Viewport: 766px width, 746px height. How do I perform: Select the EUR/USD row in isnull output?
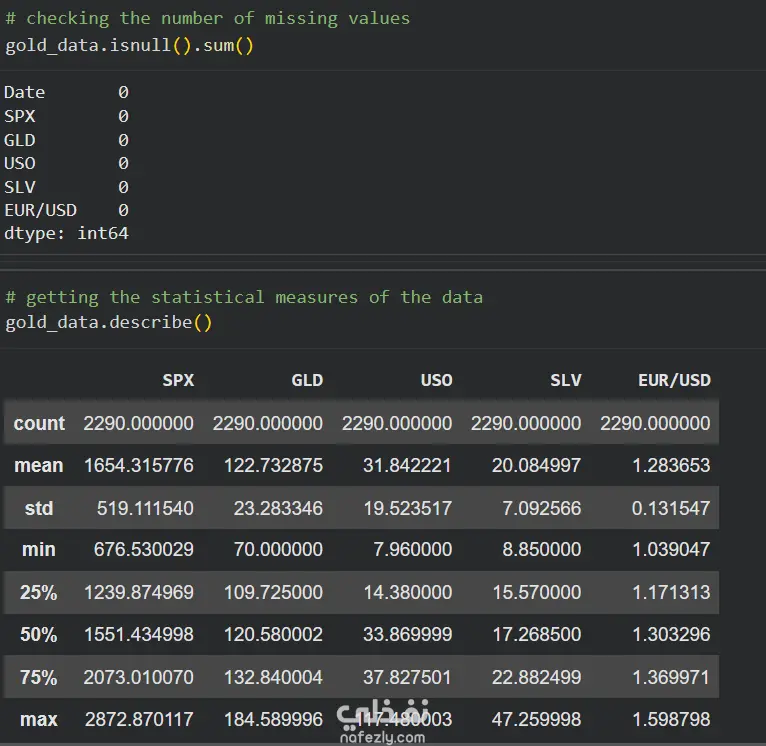pos(66,211)
